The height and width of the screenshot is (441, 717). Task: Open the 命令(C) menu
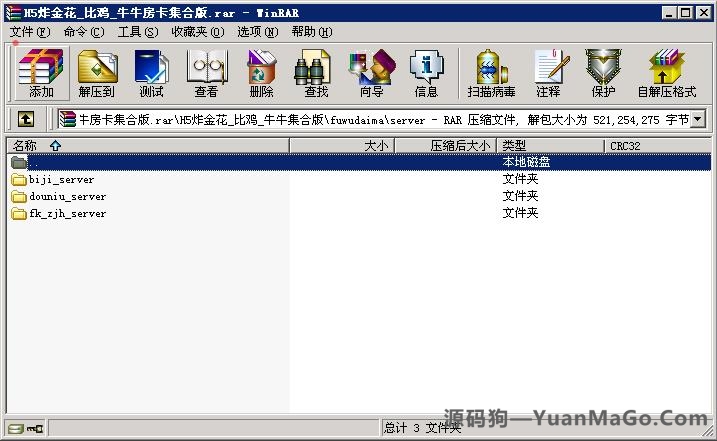(x=84, y=32)
